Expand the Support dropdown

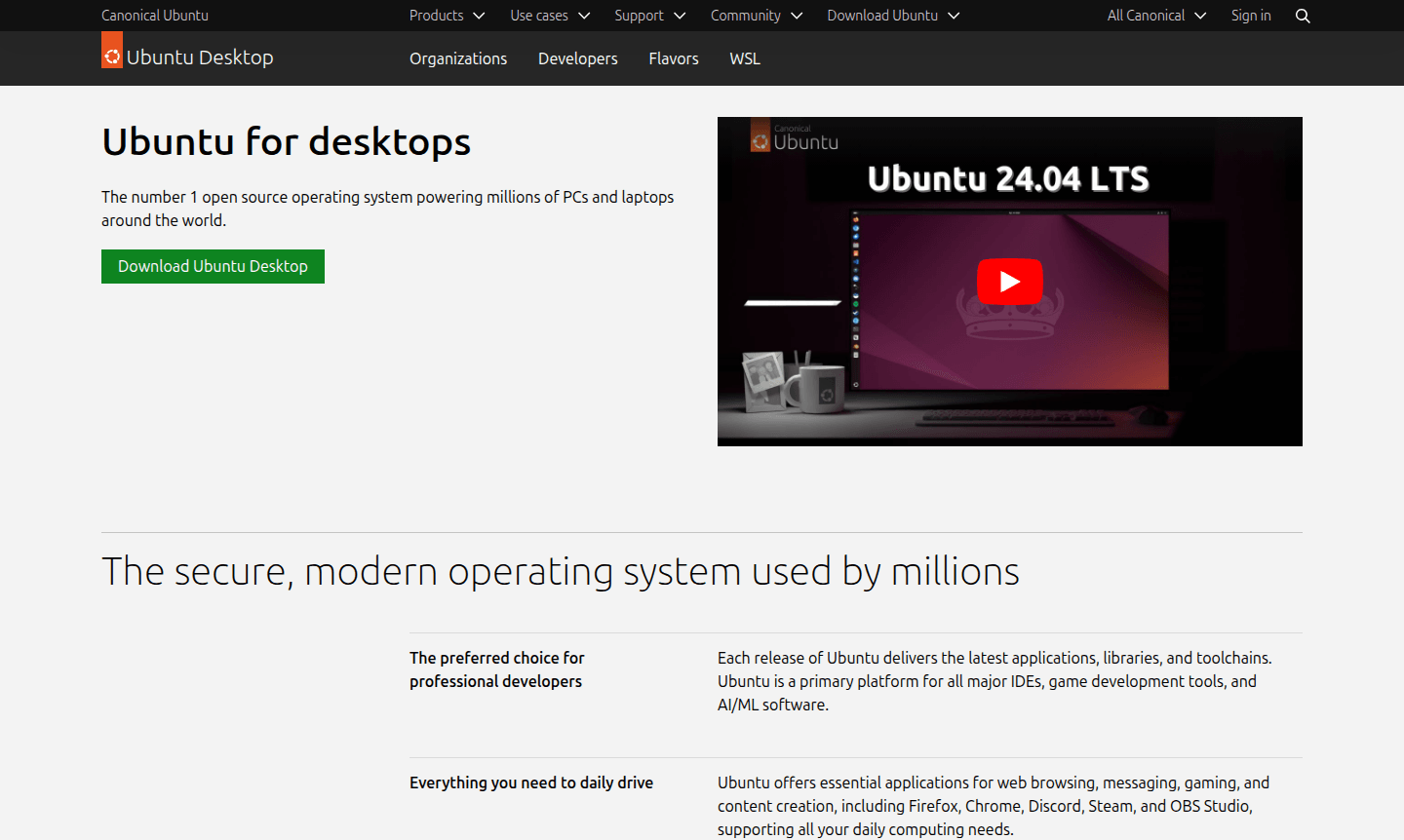pos(649,16)
